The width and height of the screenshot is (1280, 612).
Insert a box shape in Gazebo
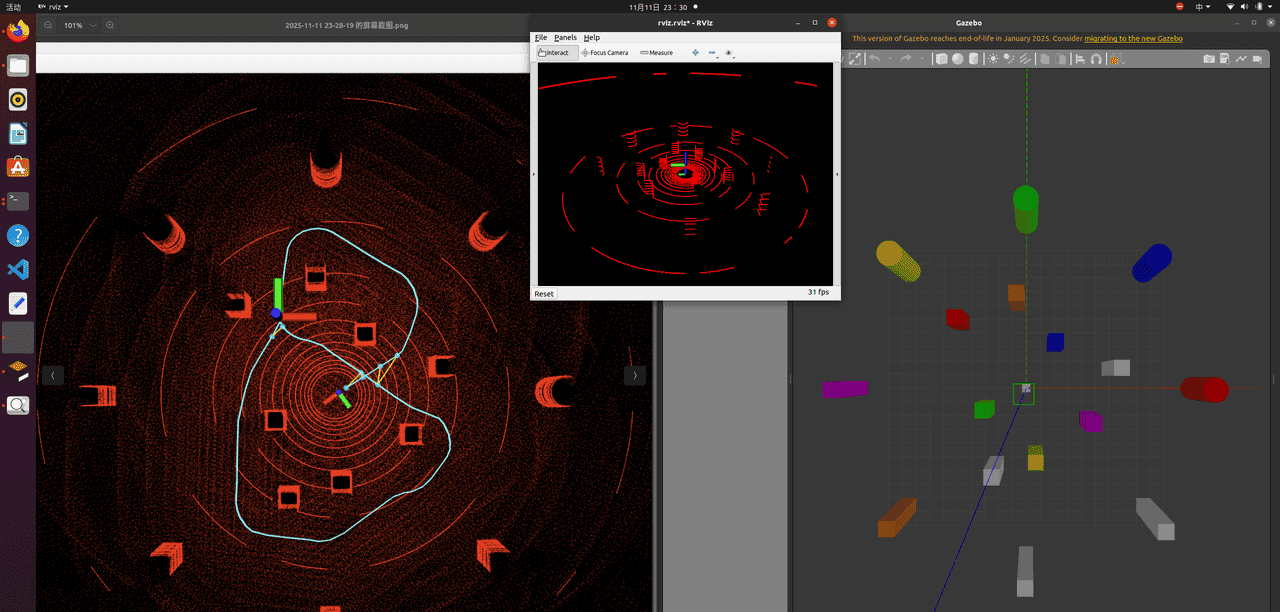(941, 59)
